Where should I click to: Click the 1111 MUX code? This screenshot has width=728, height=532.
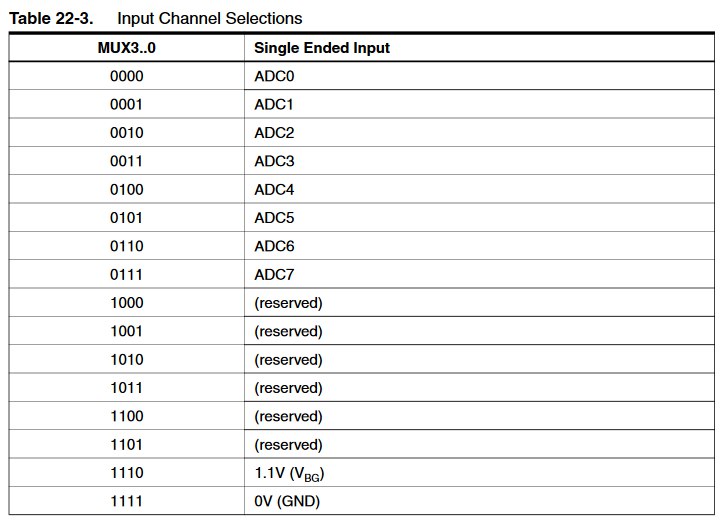127,501
